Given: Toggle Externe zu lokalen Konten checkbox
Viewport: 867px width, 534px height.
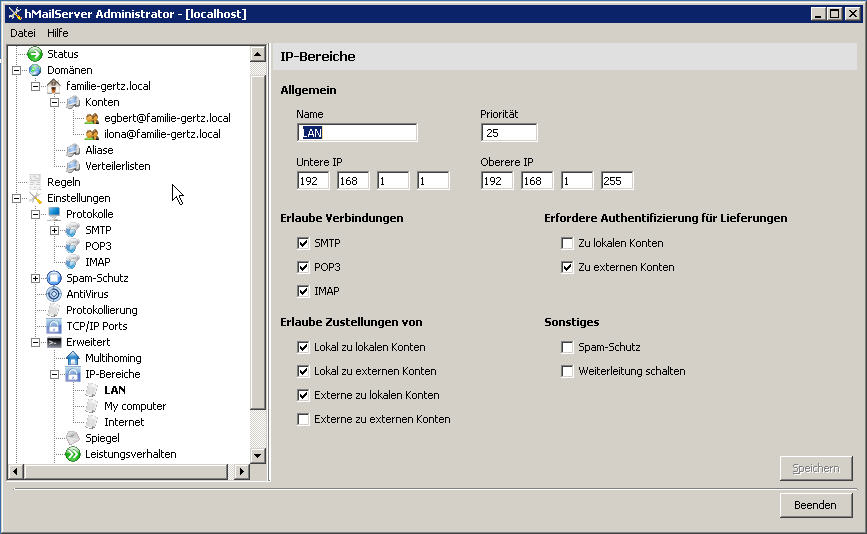Looking at the screenshot, I should pos(303,395).
